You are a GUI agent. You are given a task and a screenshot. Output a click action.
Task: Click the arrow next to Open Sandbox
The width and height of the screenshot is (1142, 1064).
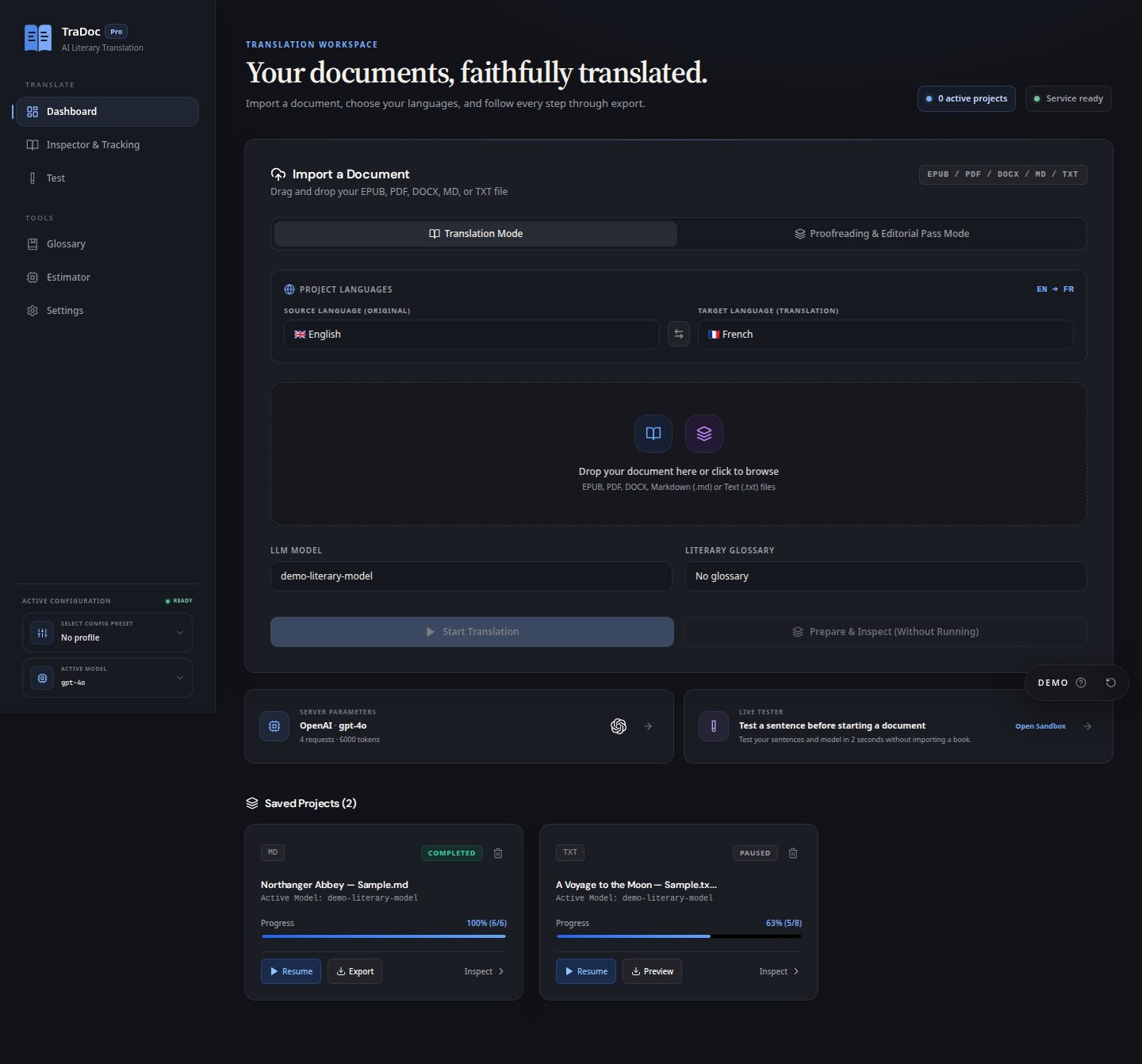(1087, 726)
